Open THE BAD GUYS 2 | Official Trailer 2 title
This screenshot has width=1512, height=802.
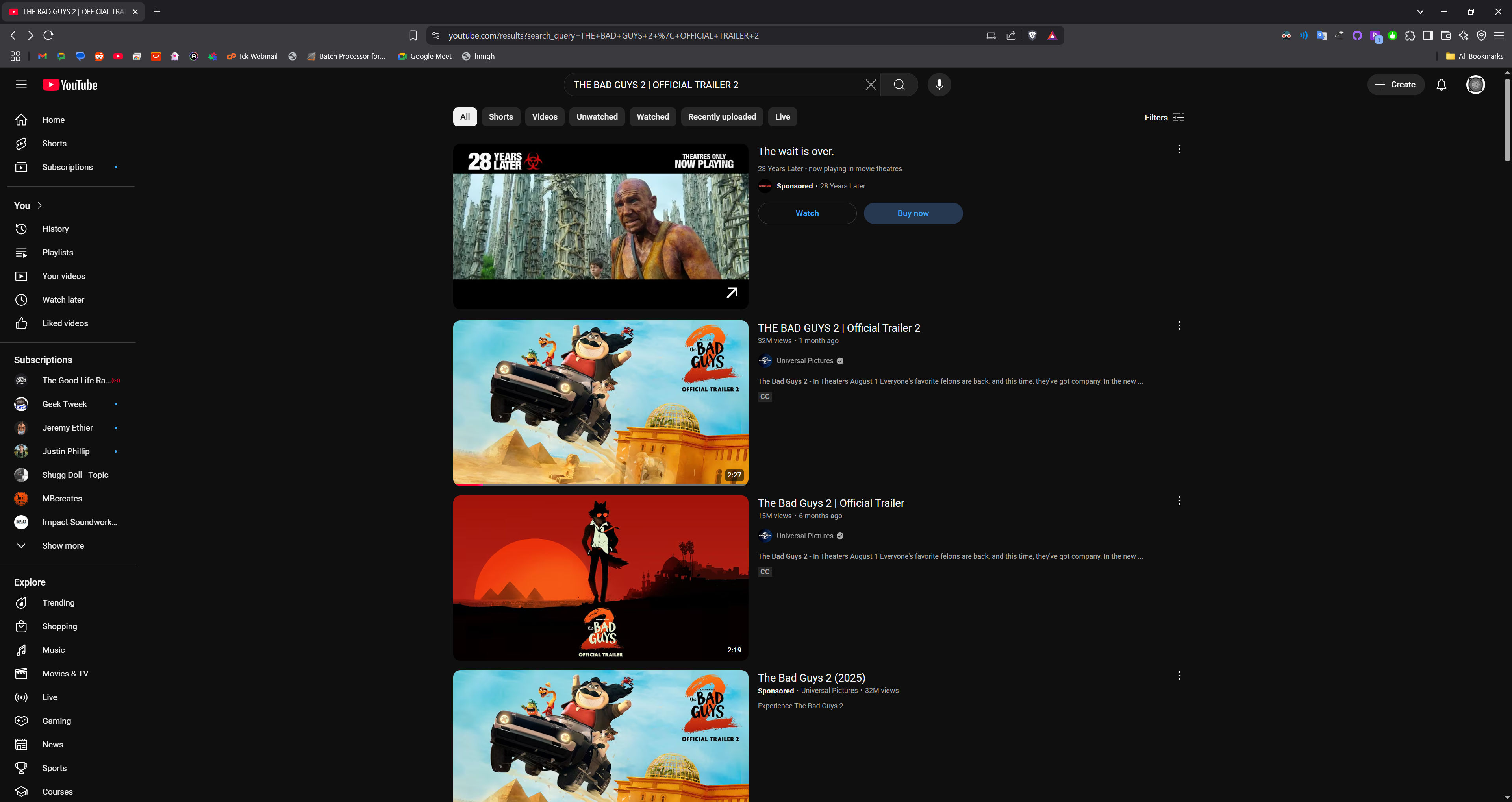tap(839, 328)
